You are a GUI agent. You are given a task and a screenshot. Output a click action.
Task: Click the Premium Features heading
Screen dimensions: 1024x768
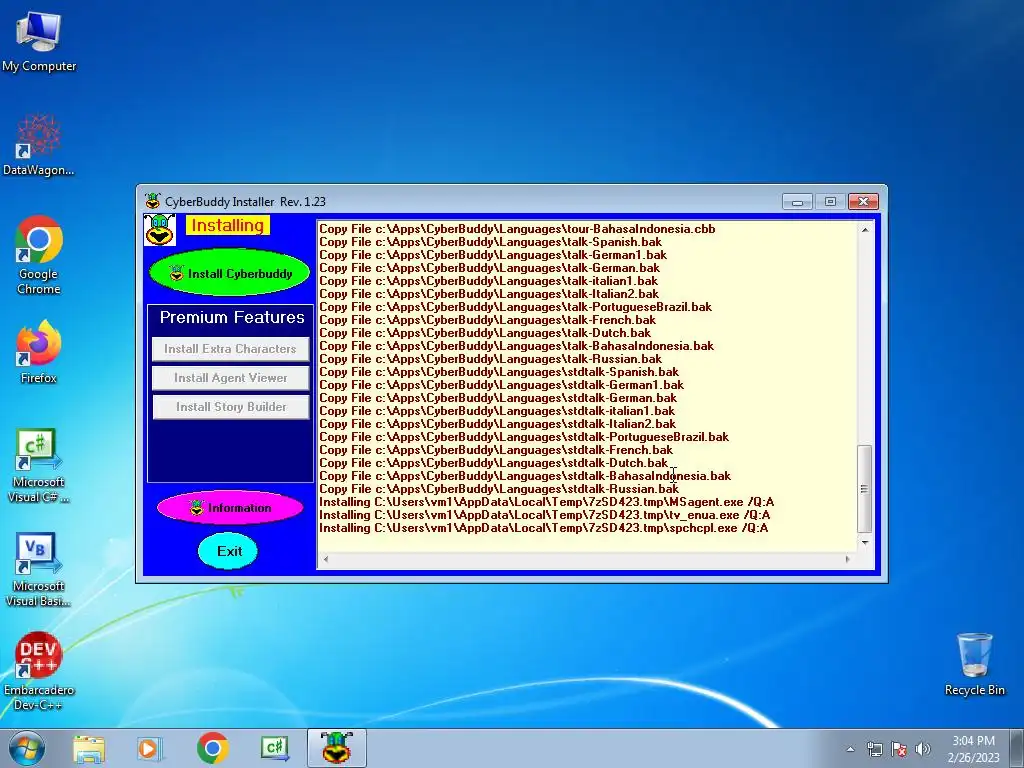tap(232, 317)
